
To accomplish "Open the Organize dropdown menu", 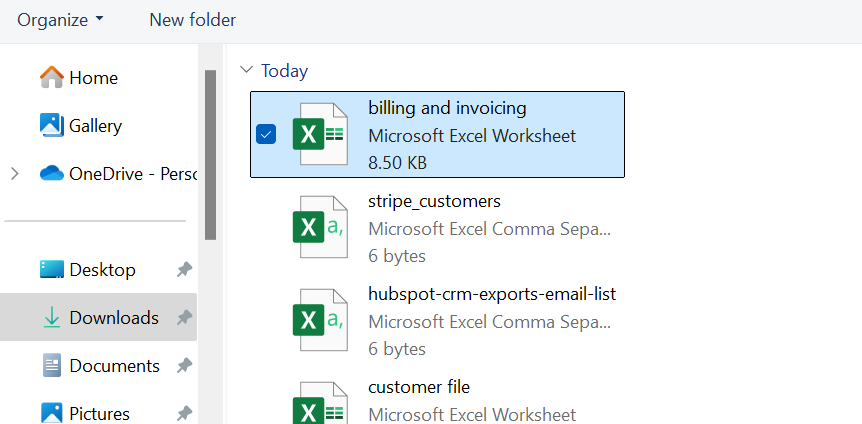I will [60, 20].
